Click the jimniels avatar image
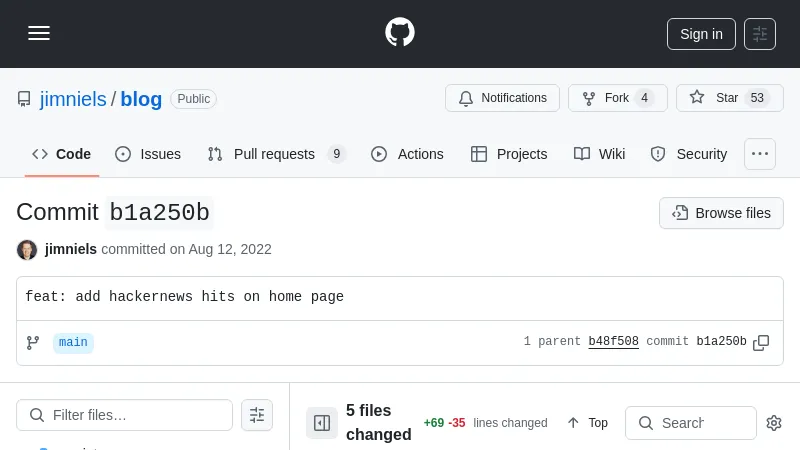This screenshot has width=800, height=450. 27,250
